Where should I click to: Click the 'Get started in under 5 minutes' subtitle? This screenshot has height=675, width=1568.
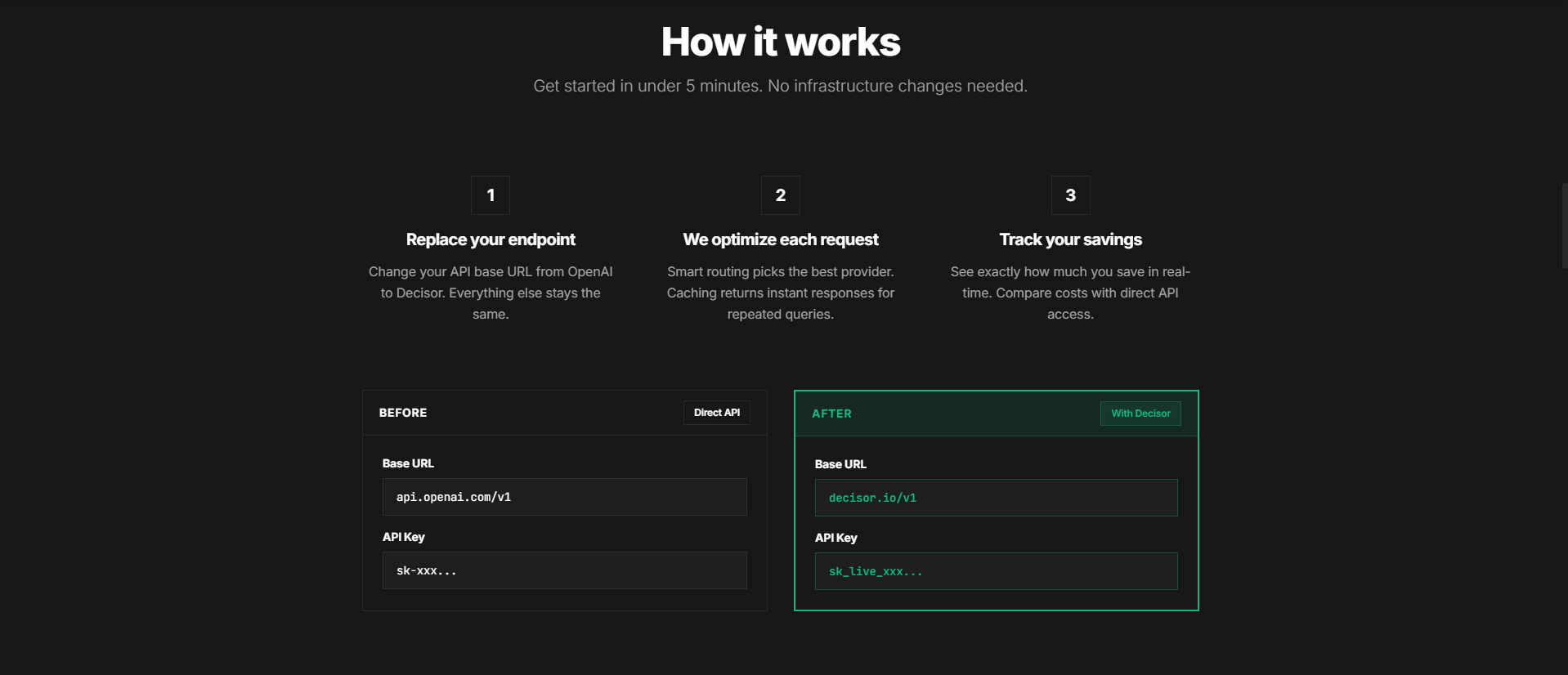[781, 86]
